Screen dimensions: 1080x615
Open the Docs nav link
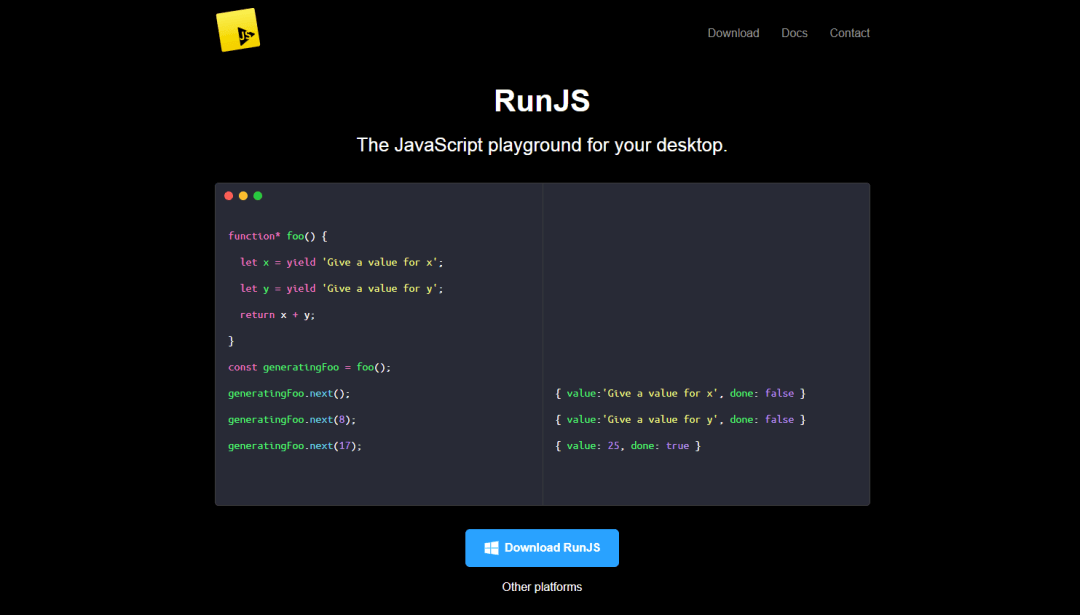794,33
